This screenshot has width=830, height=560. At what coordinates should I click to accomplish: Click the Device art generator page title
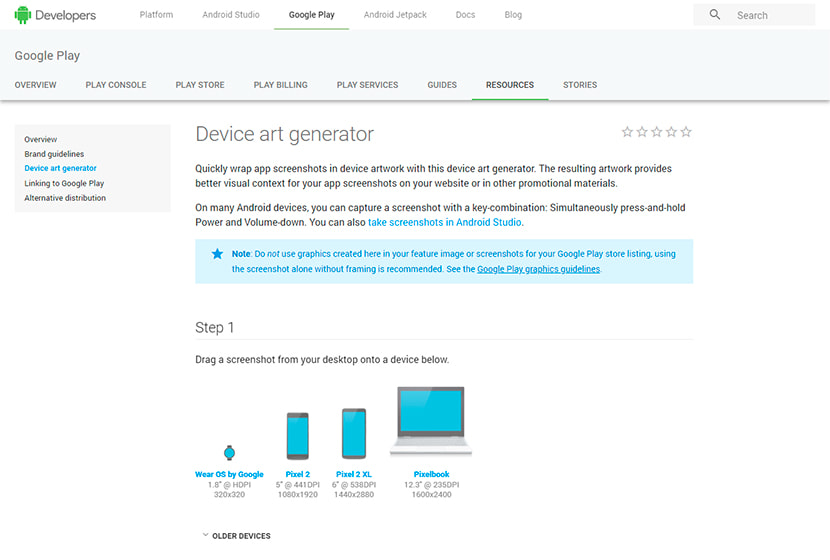(284, 134)
